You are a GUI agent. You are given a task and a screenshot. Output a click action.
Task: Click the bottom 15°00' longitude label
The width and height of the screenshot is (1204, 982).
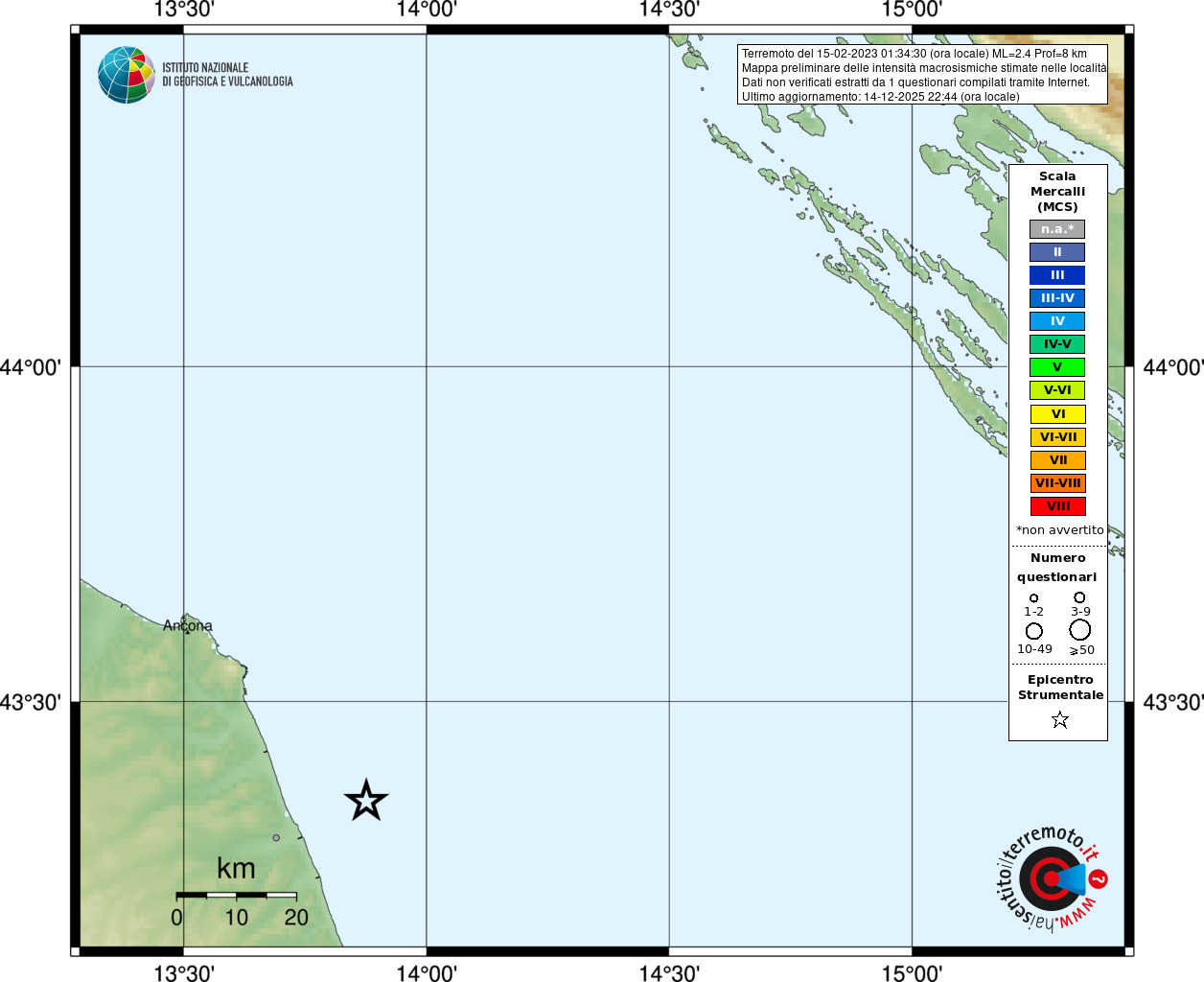coord(912,972)
